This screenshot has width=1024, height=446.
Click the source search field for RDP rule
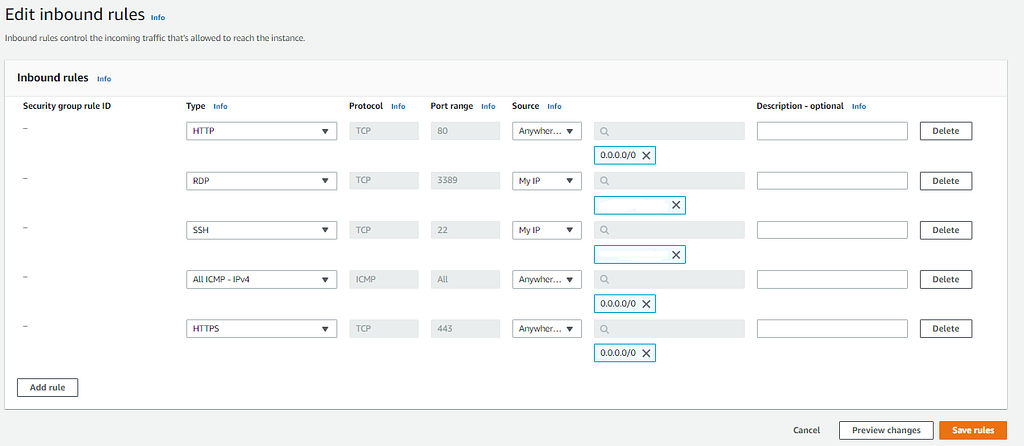point(669,181)
